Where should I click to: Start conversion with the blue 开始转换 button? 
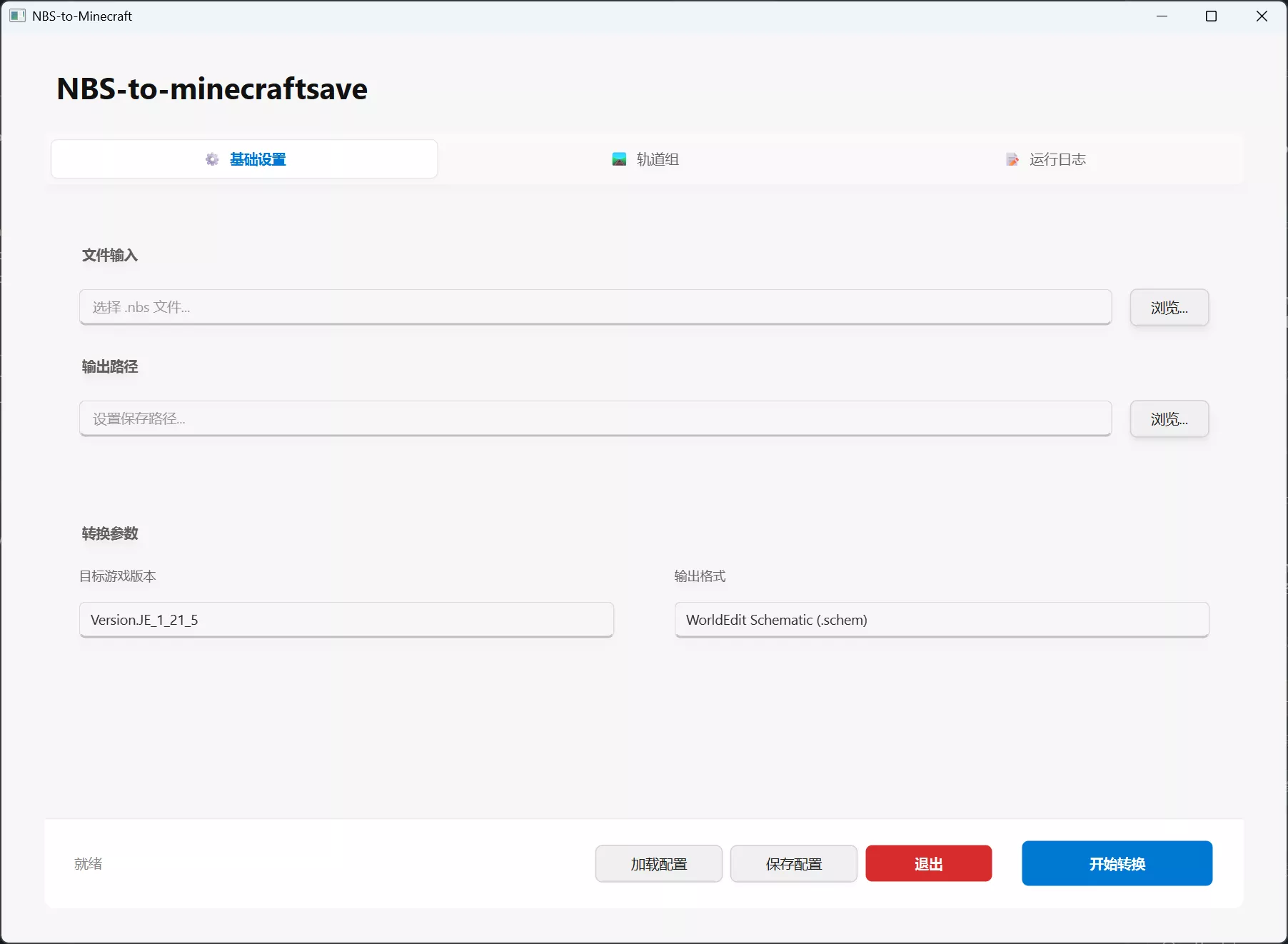pyautogui.click(x=1117, y=863)
